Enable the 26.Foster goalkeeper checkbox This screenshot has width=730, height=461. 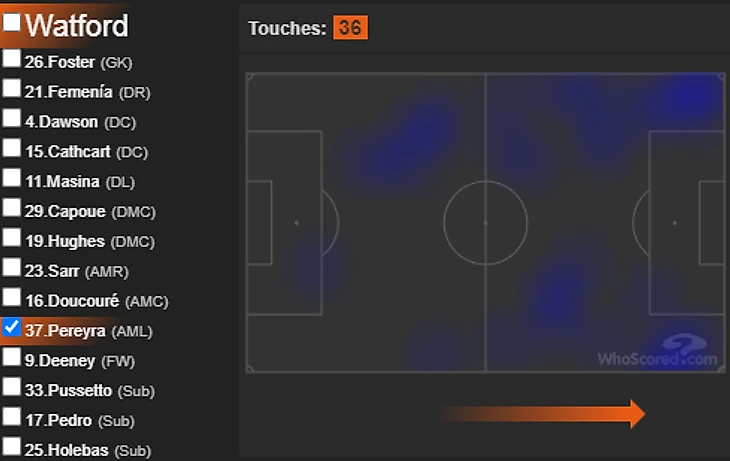11,59
